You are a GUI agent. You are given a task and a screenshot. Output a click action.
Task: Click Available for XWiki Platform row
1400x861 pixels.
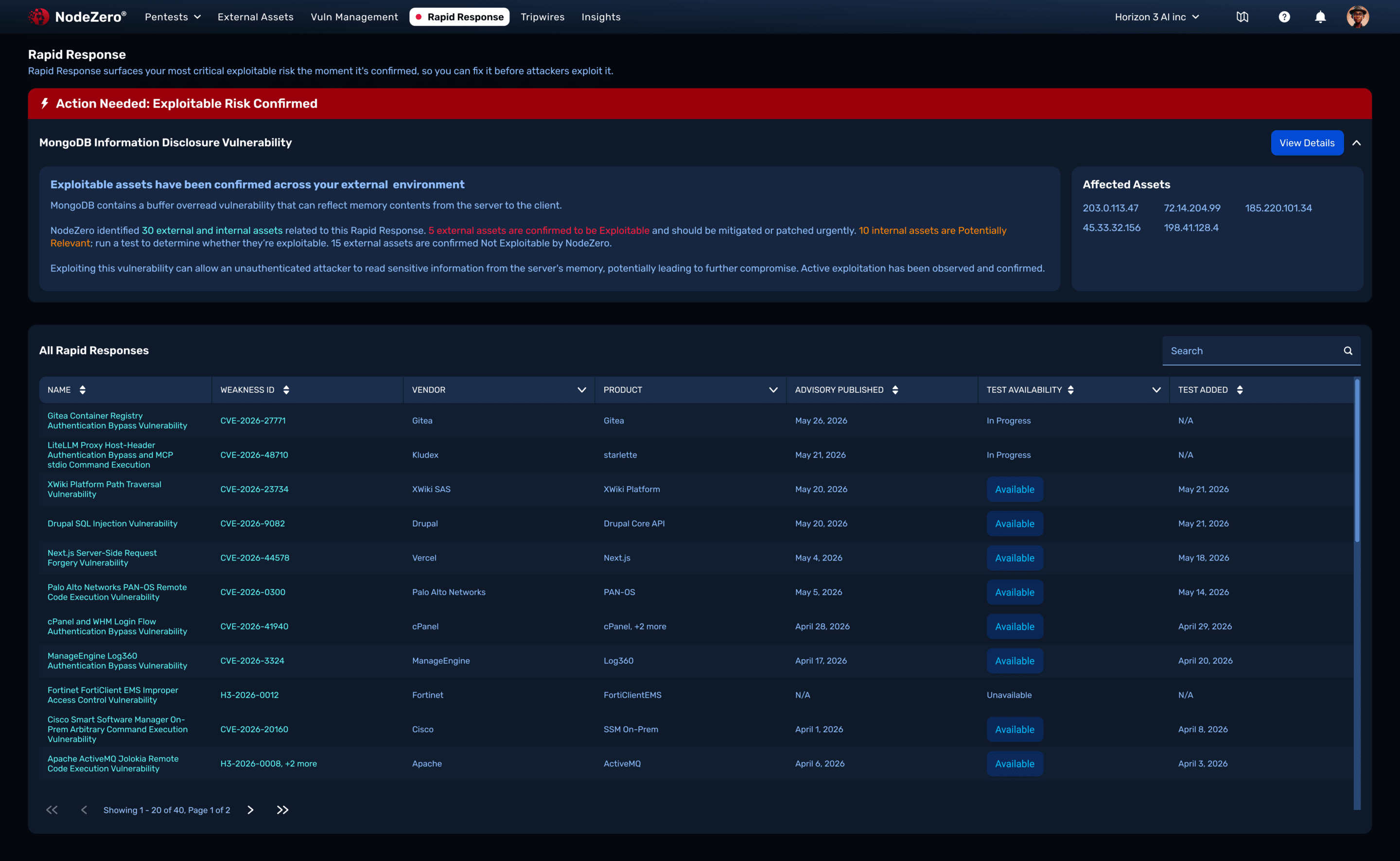coord(1015,489)
